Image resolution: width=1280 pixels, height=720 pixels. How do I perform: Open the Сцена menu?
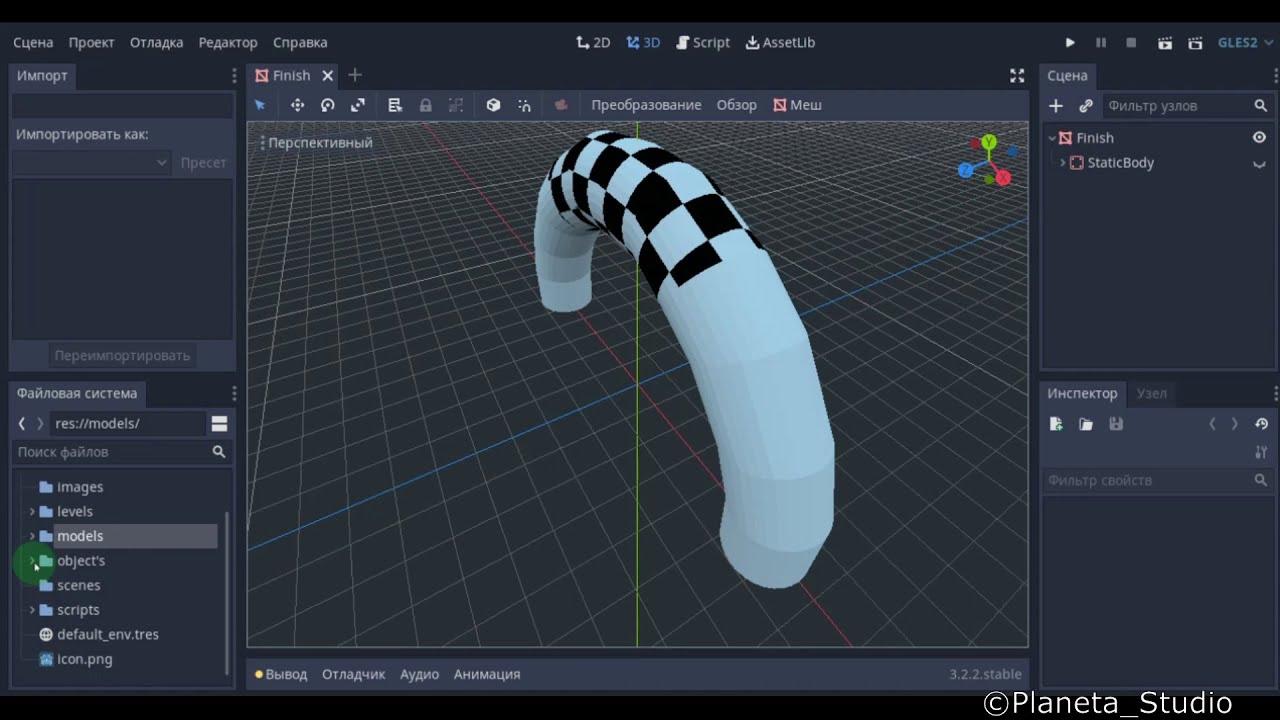33,43
